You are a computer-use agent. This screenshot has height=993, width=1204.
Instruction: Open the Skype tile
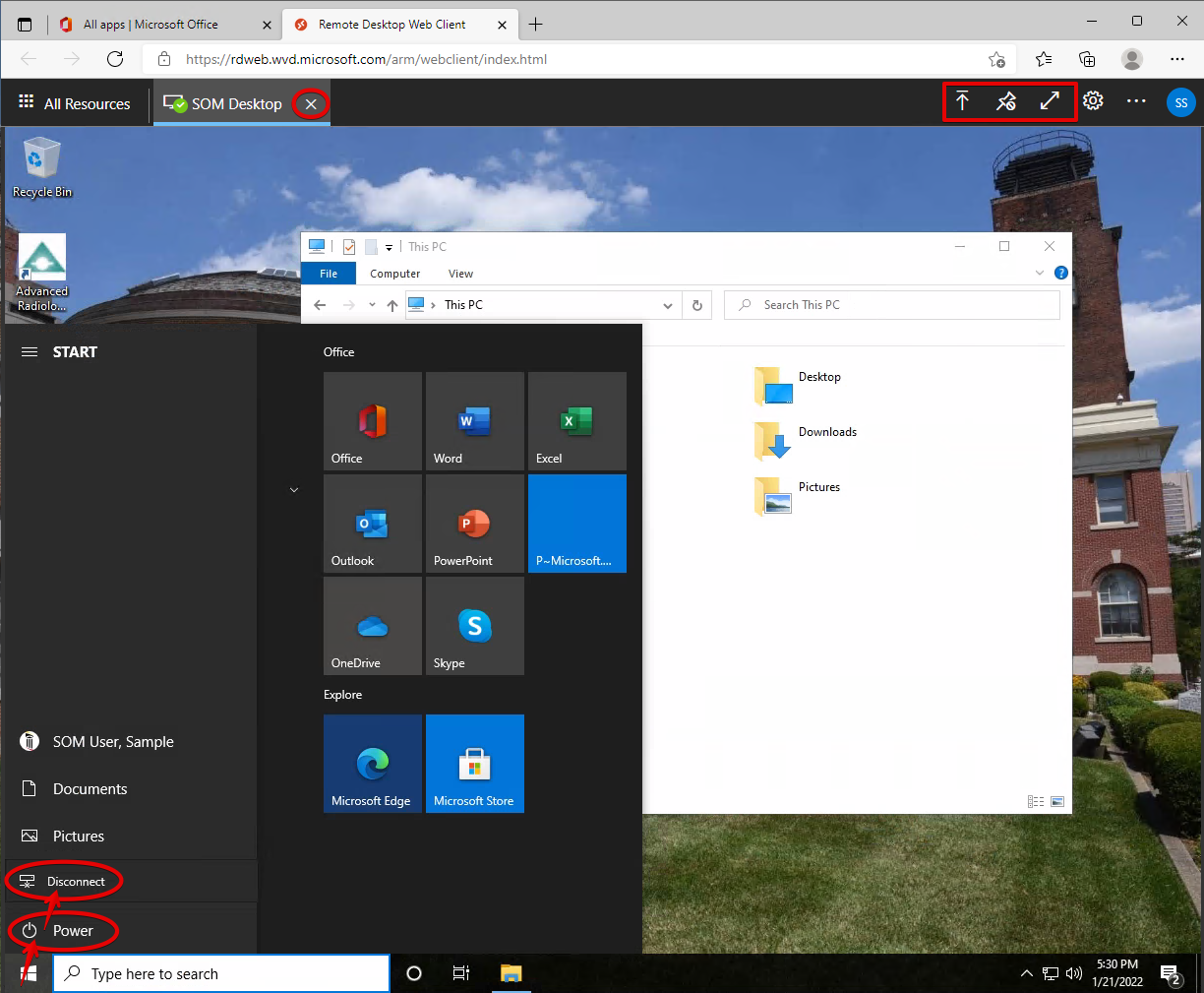475,626
